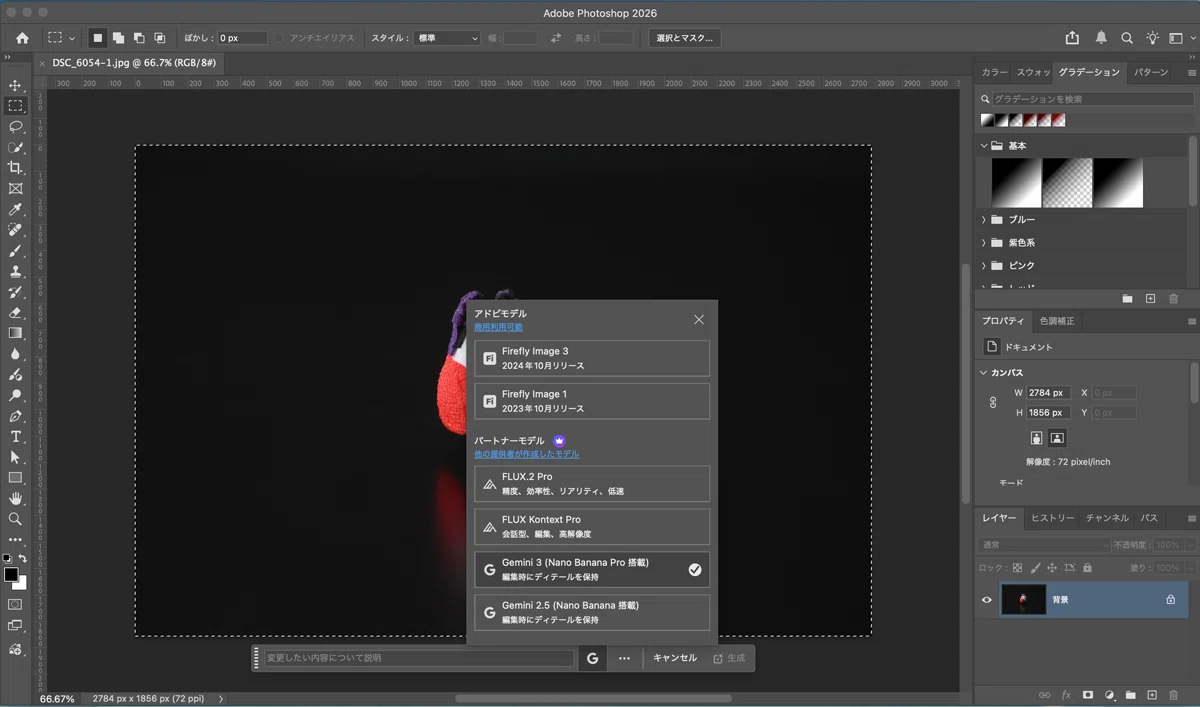Select the Lasso tool
The width and height of the screenshot is (1200, 707).
point(15,127)
